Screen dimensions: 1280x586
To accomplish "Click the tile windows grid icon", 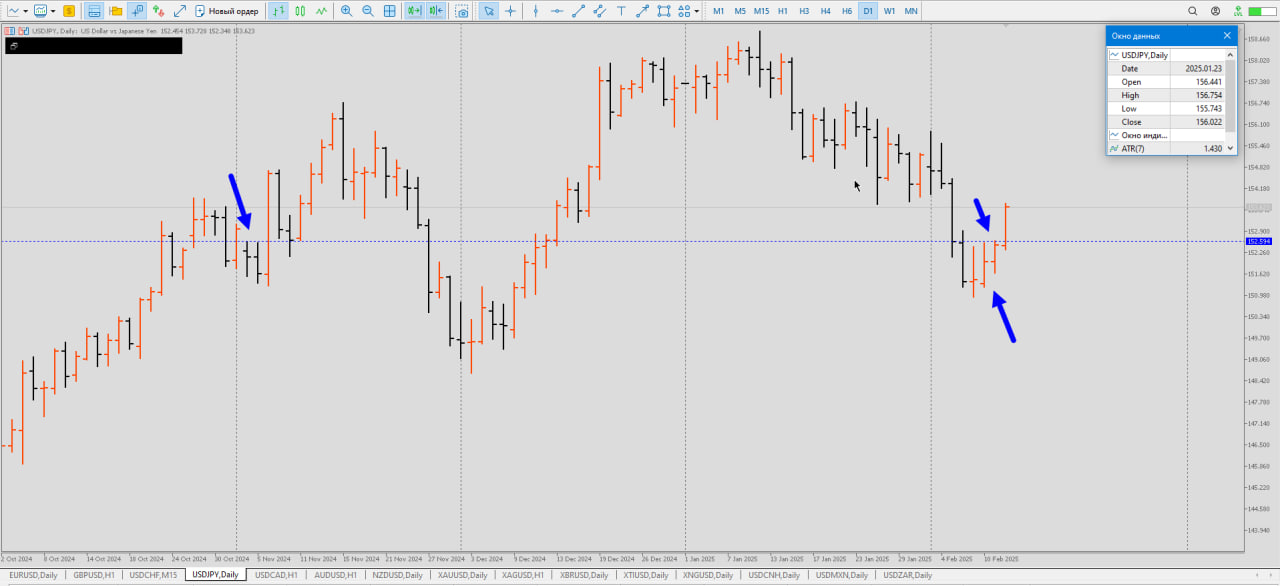I will coord(390,11).
